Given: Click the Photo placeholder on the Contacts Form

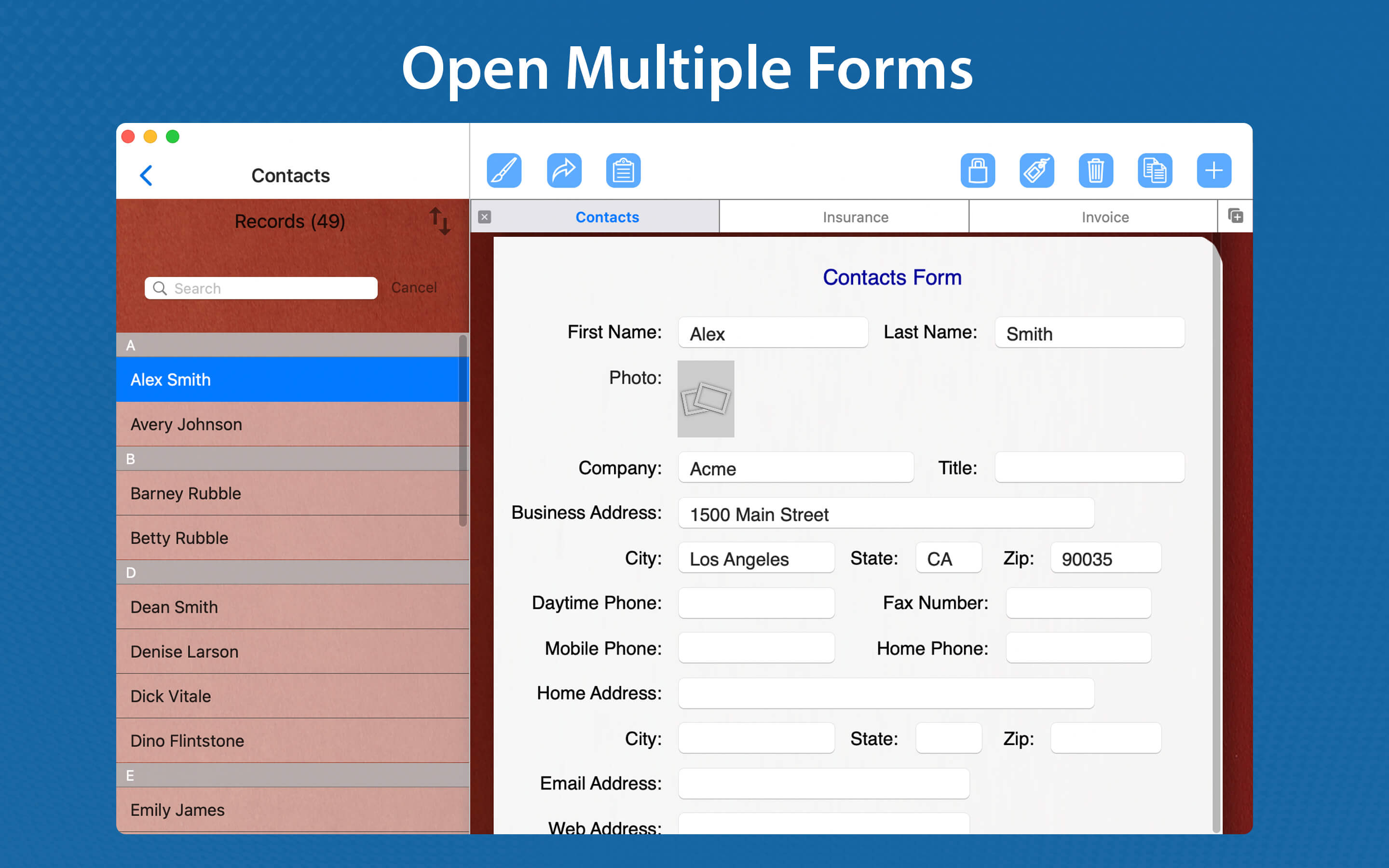Looking at the screenshot, I should [706, 399].
